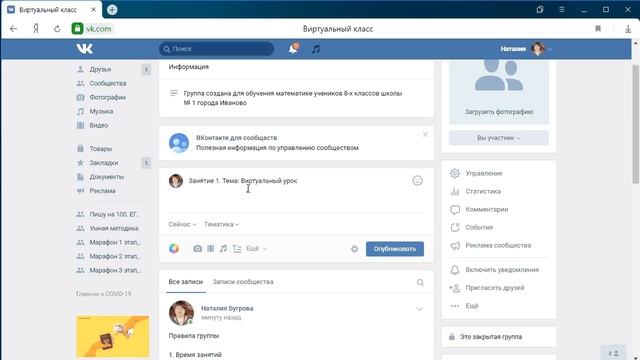Click the Yandex Я home icon
Viewport: 640px width, 360px height.
click(36, 29)
